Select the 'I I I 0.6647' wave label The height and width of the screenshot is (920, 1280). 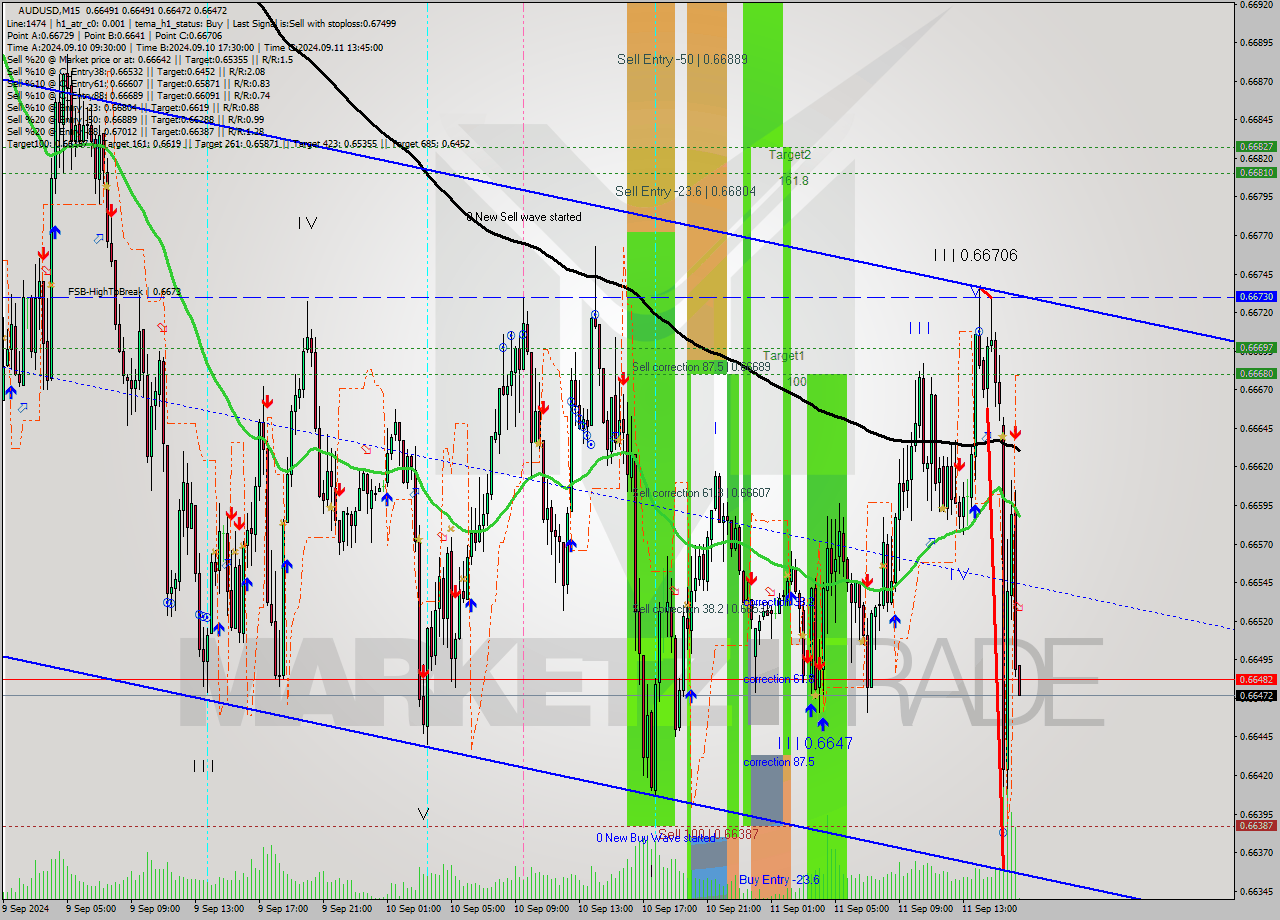(x=815, y=743)
